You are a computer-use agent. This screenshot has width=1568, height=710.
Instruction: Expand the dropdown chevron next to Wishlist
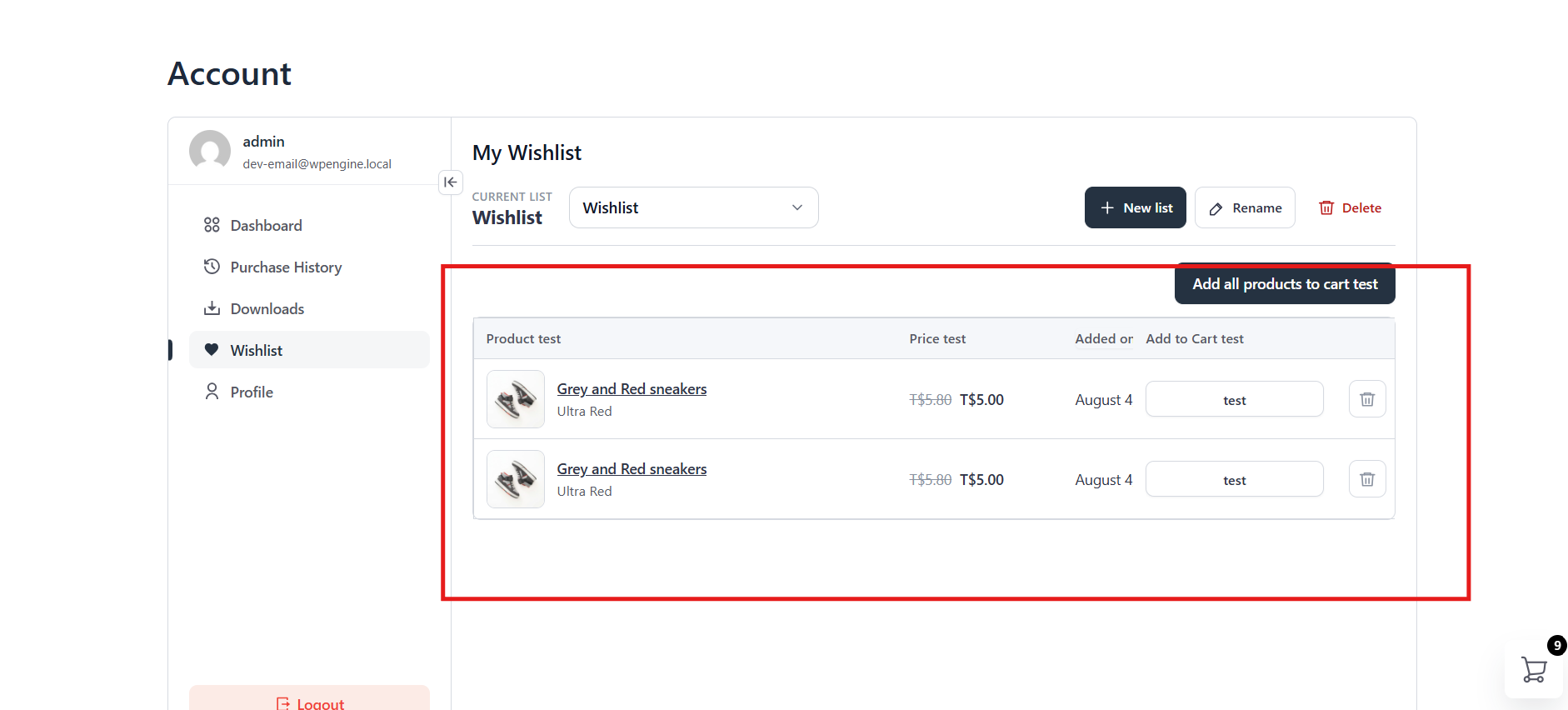click(x=797, y=207)
